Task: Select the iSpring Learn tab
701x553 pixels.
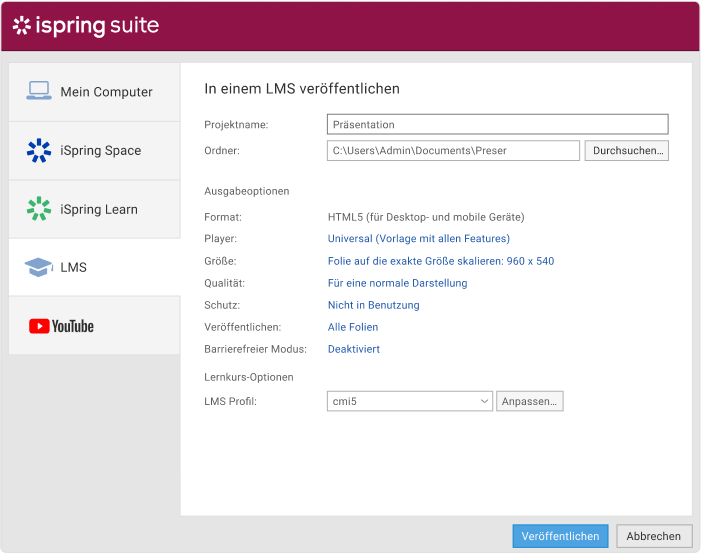Action: click(95, 209)
